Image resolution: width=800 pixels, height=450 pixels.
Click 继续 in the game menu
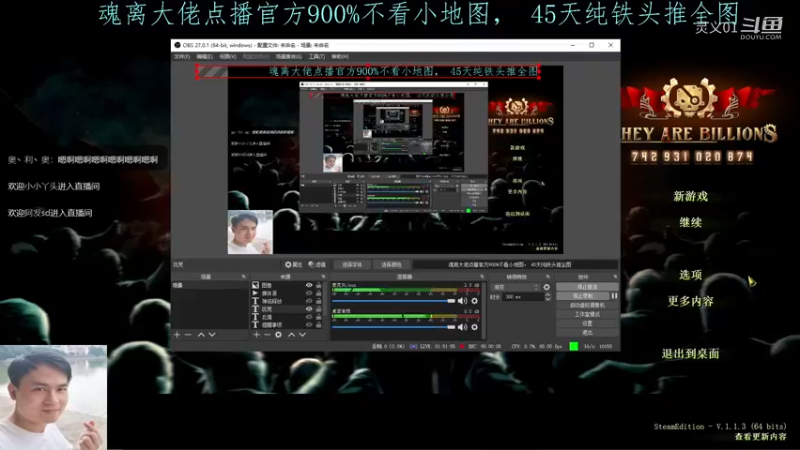[x=690, y=222]
